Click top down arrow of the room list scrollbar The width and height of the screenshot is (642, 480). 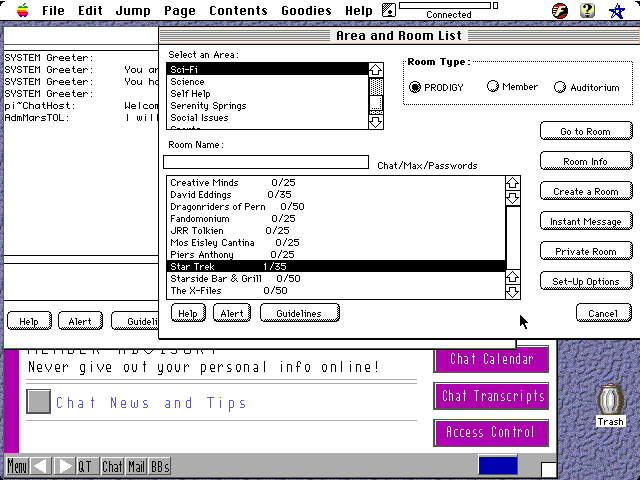pos(513,198)
